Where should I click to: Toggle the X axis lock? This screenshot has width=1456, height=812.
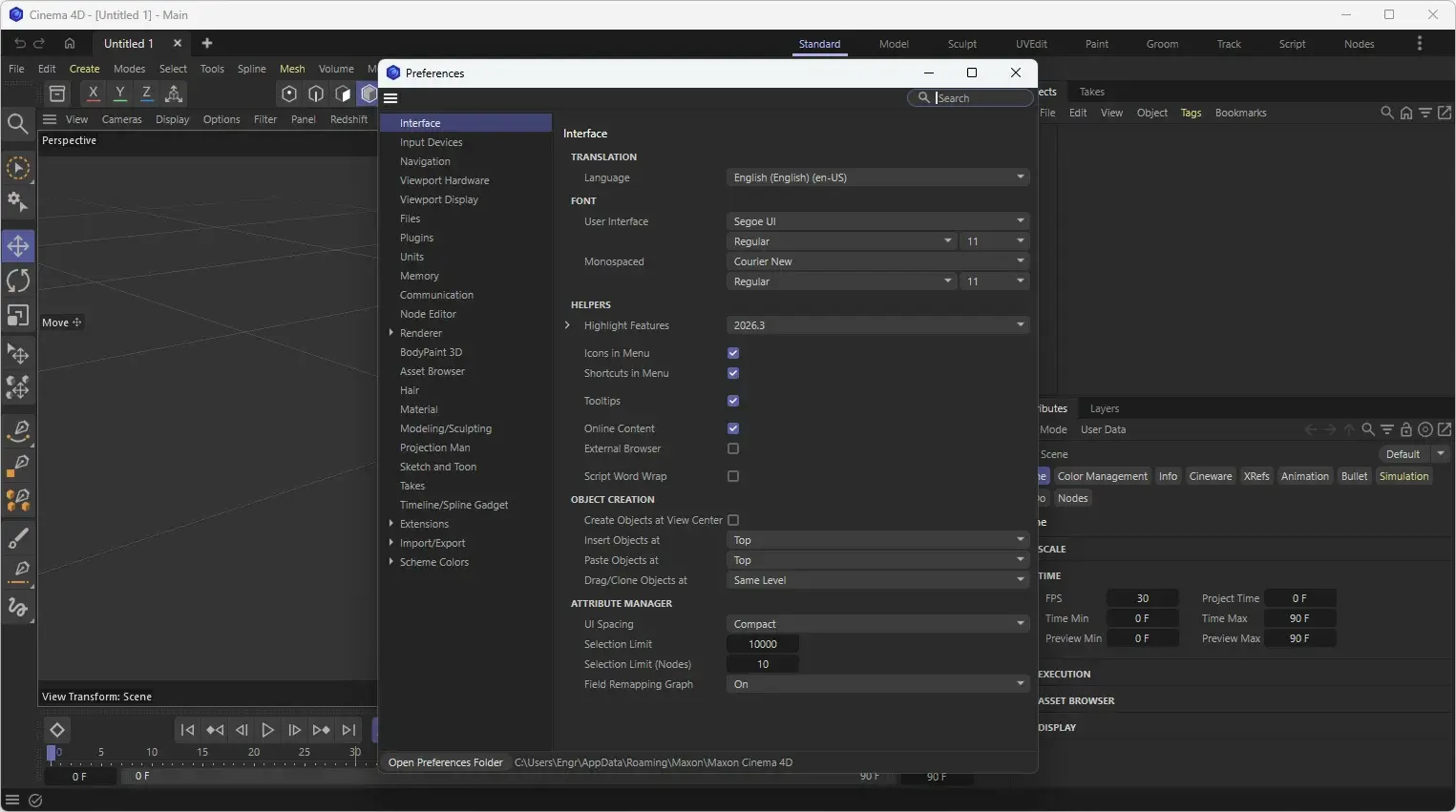[x=93, y=94]
